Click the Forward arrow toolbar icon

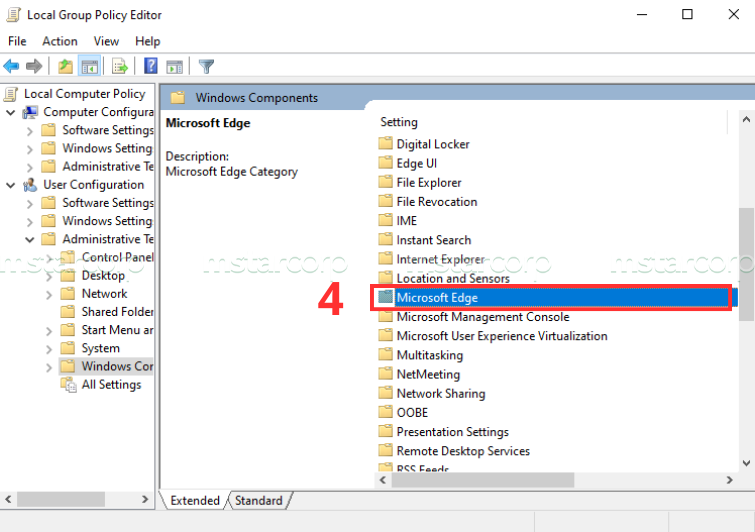[34, 66]
